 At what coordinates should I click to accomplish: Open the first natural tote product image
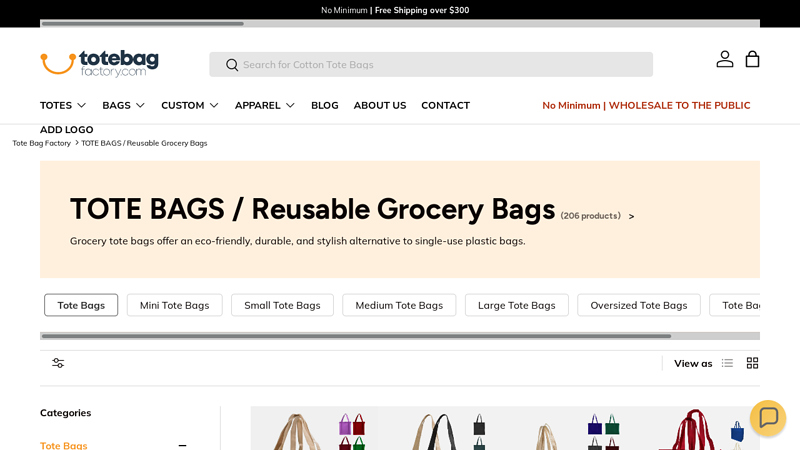pos(314,428)
